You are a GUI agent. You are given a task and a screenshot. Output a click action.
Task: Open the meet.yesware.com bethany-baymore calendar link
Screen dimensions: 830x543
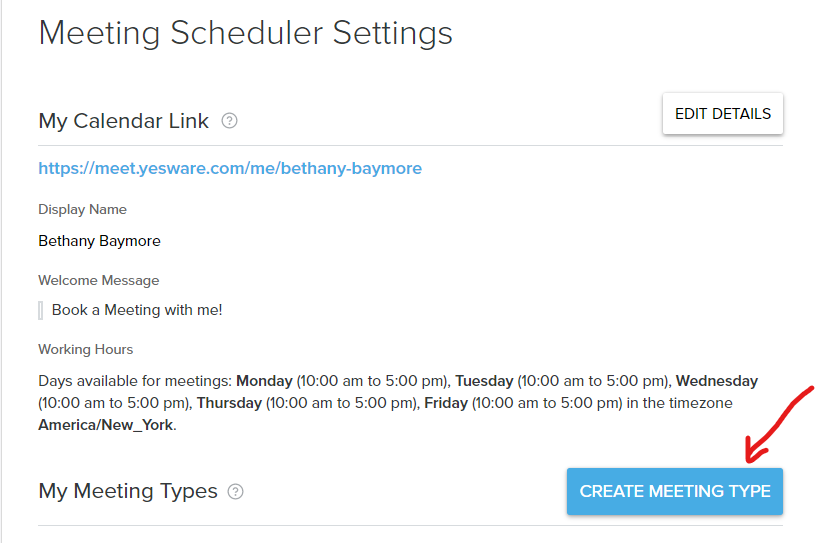coord(230,168)
